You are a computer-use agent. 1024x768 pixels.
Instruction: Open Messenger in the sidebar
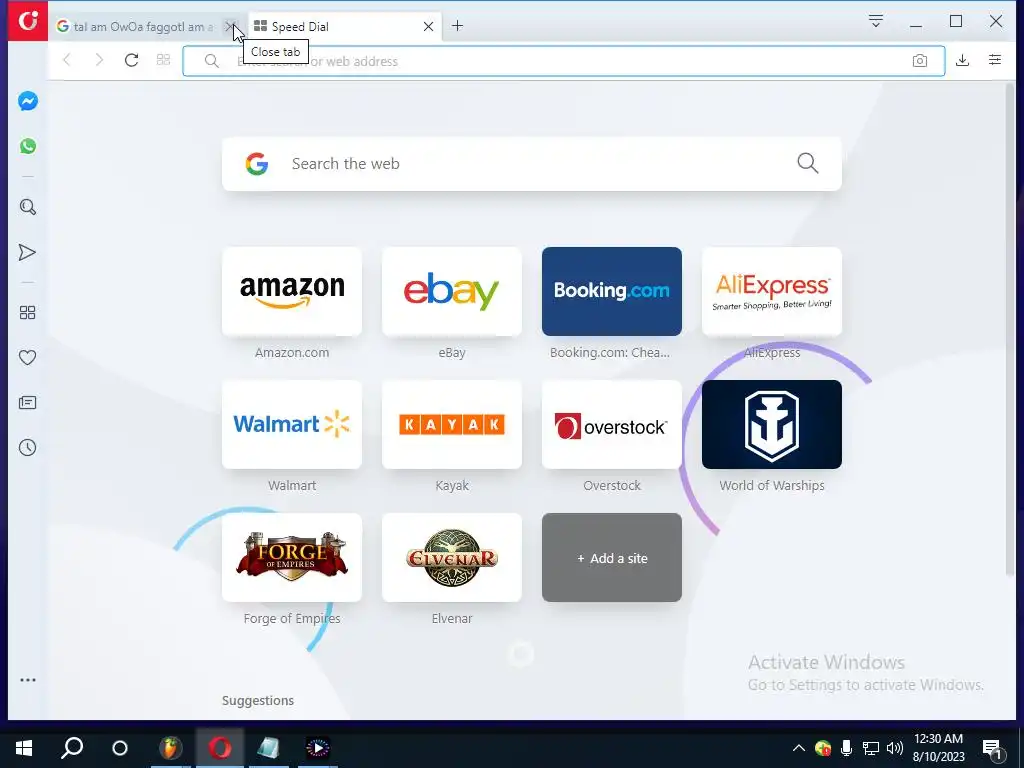[27, 101]
